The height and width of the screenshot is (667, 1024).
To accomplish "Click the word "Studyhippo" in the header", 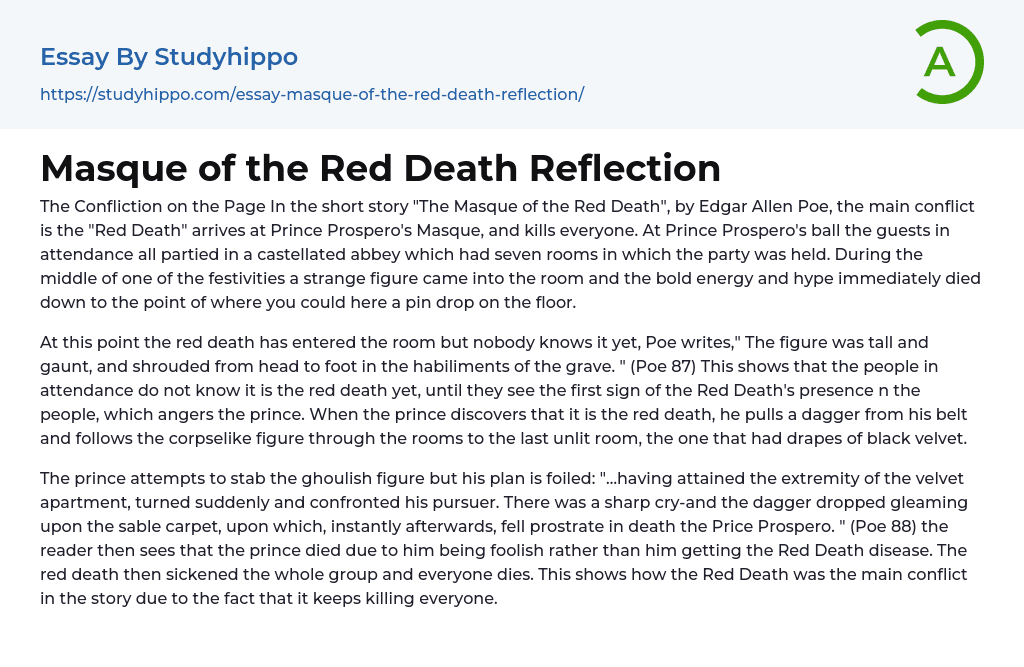I will [226, 57].
